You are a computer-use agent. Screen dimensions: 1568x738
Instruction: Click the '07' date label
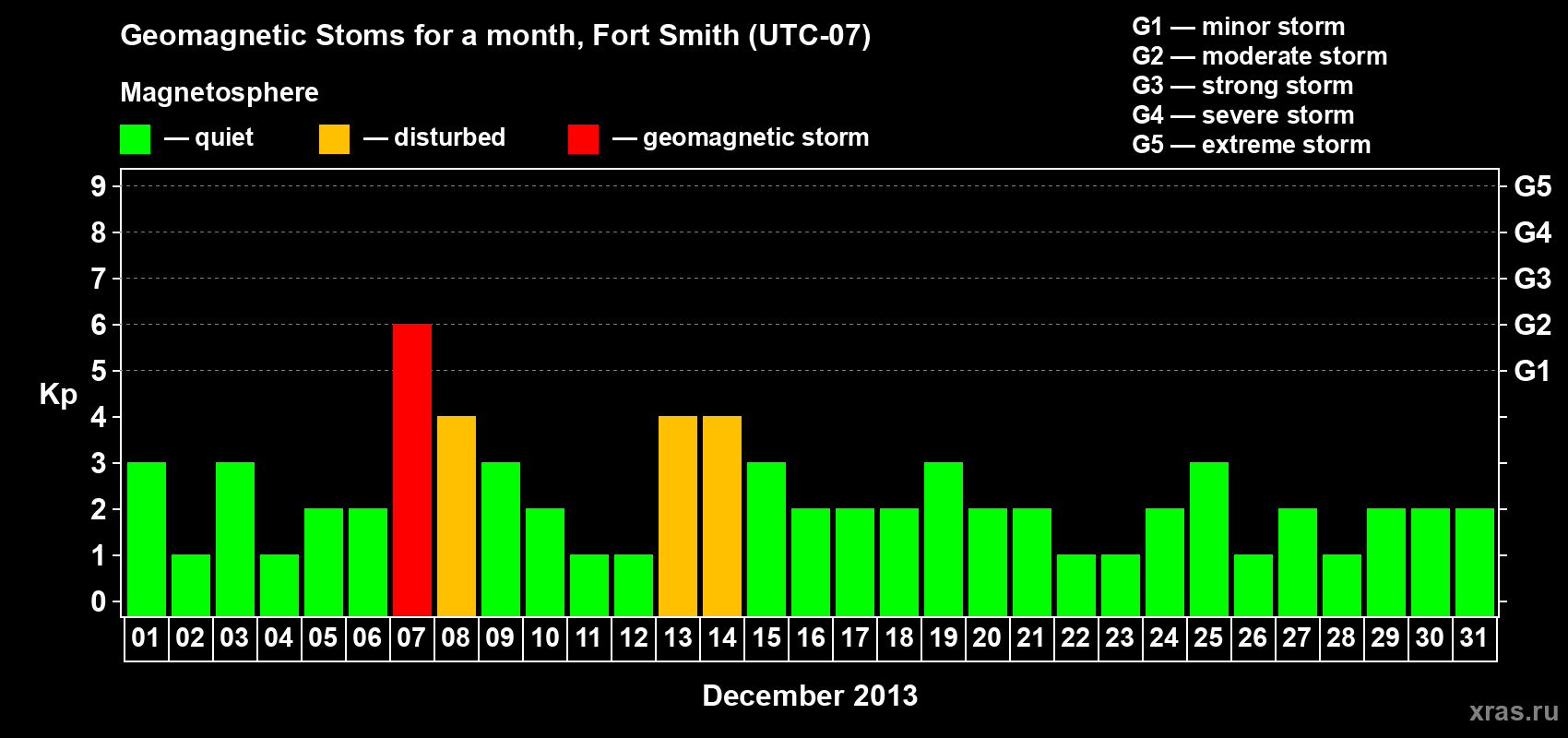411,638
